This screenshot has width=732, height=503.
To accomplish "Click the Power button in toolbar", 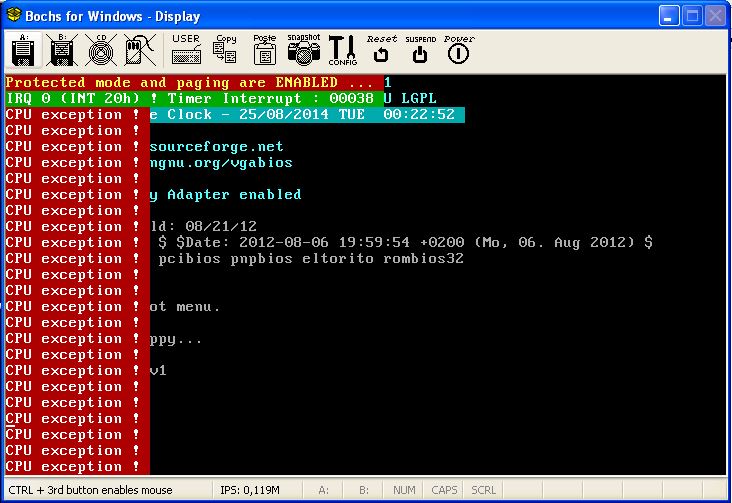I will coord(458,49).
